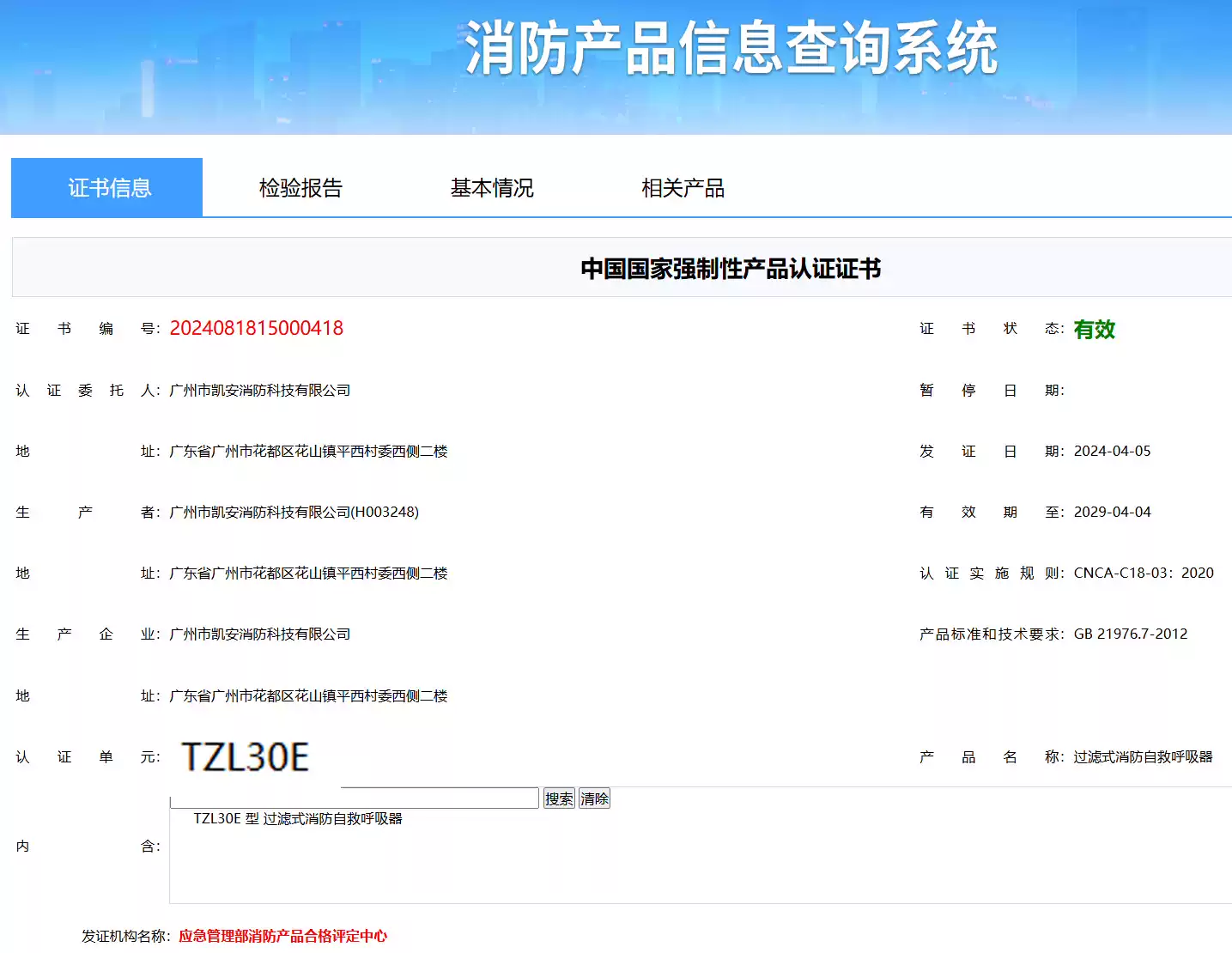Image resolution: width=1232 pixels, height=953 pixels.
Task: Click the 清除 button
Action: coord(594,798)
